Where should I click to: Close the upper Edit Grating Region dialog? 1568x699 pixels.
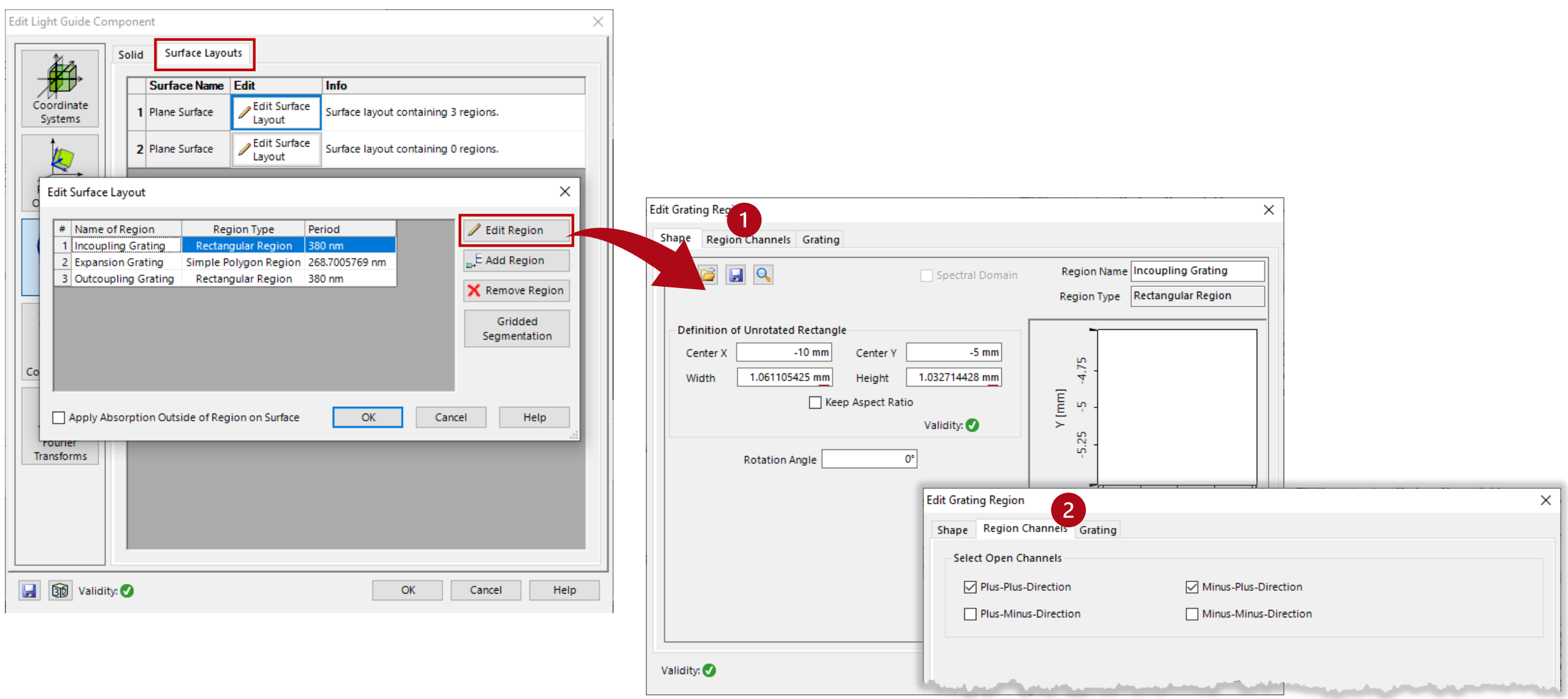[x=1269, y=210]
